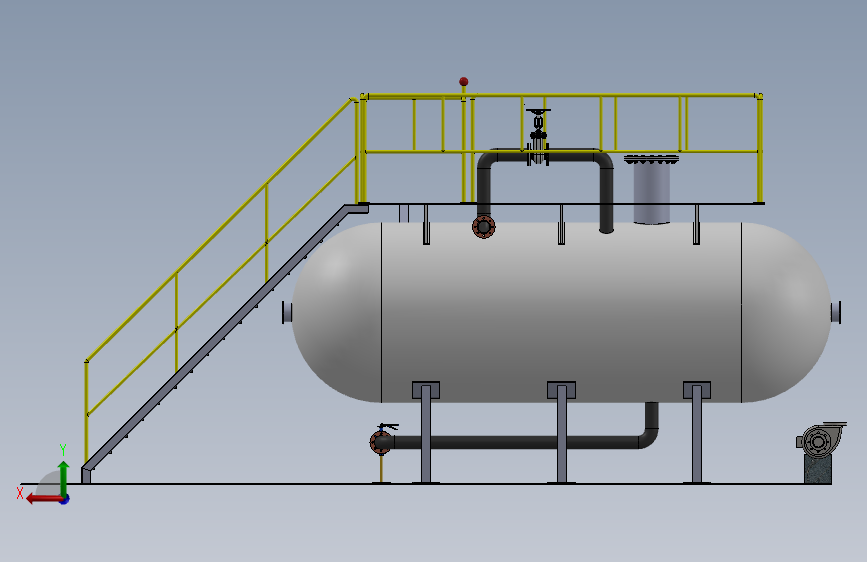Select the gray manhole nozzle on tank top
This screenshot has height=562, width=867.
click(x=651, y=190)
